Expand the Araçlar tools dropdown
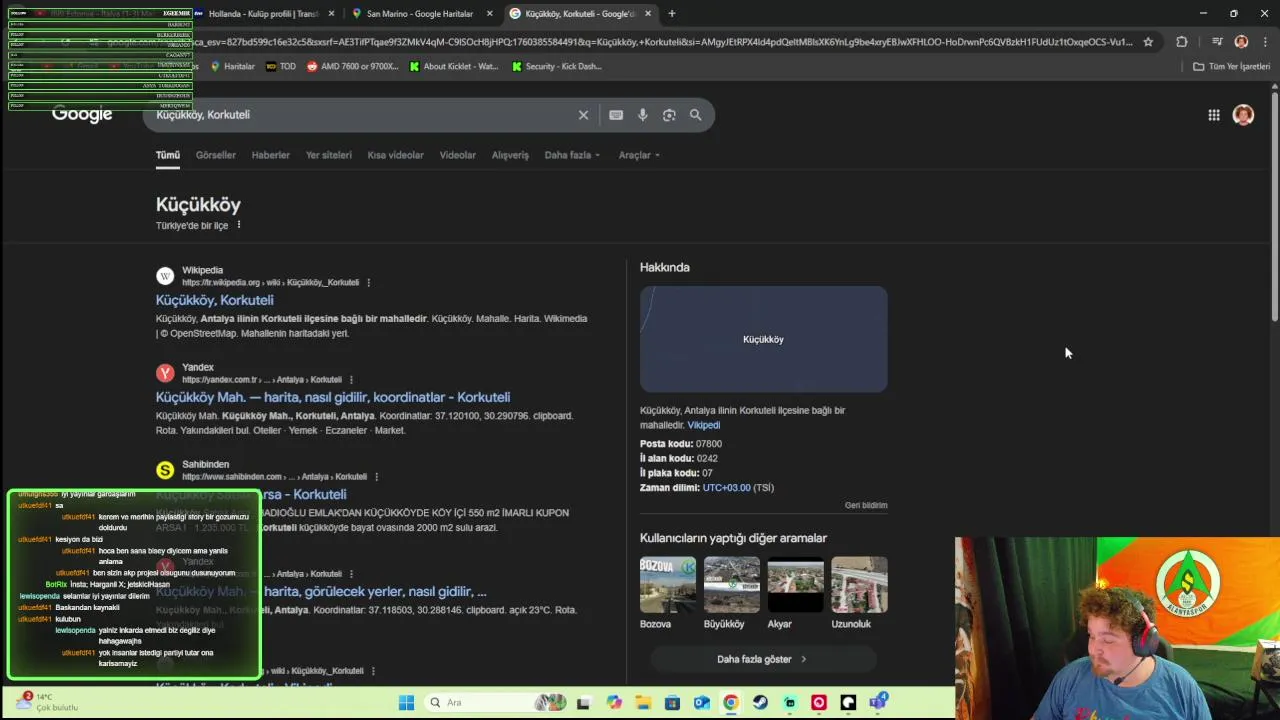 (x=639, y=155)
